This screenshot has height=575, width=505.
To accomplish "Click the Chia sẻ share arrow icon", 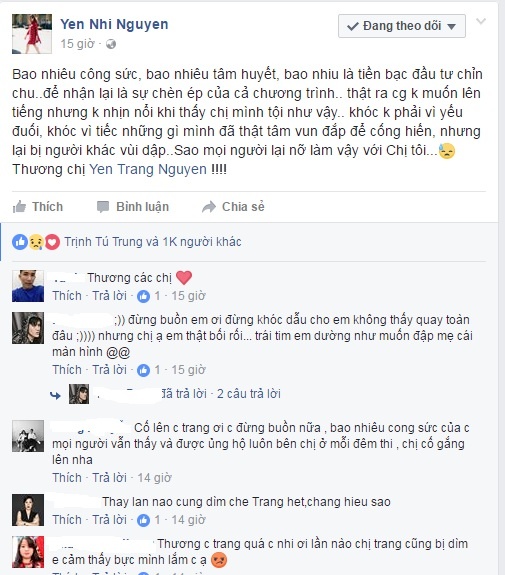I will pyautogui.click(x=209, y=207).
